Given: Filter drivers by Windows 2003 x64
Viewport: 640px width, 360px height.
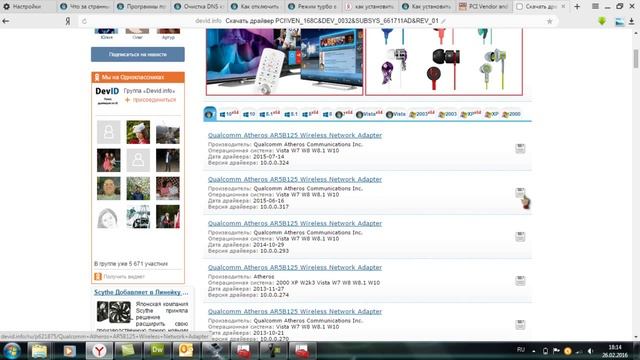Looking at the screenshot, I should pos(422,114).
